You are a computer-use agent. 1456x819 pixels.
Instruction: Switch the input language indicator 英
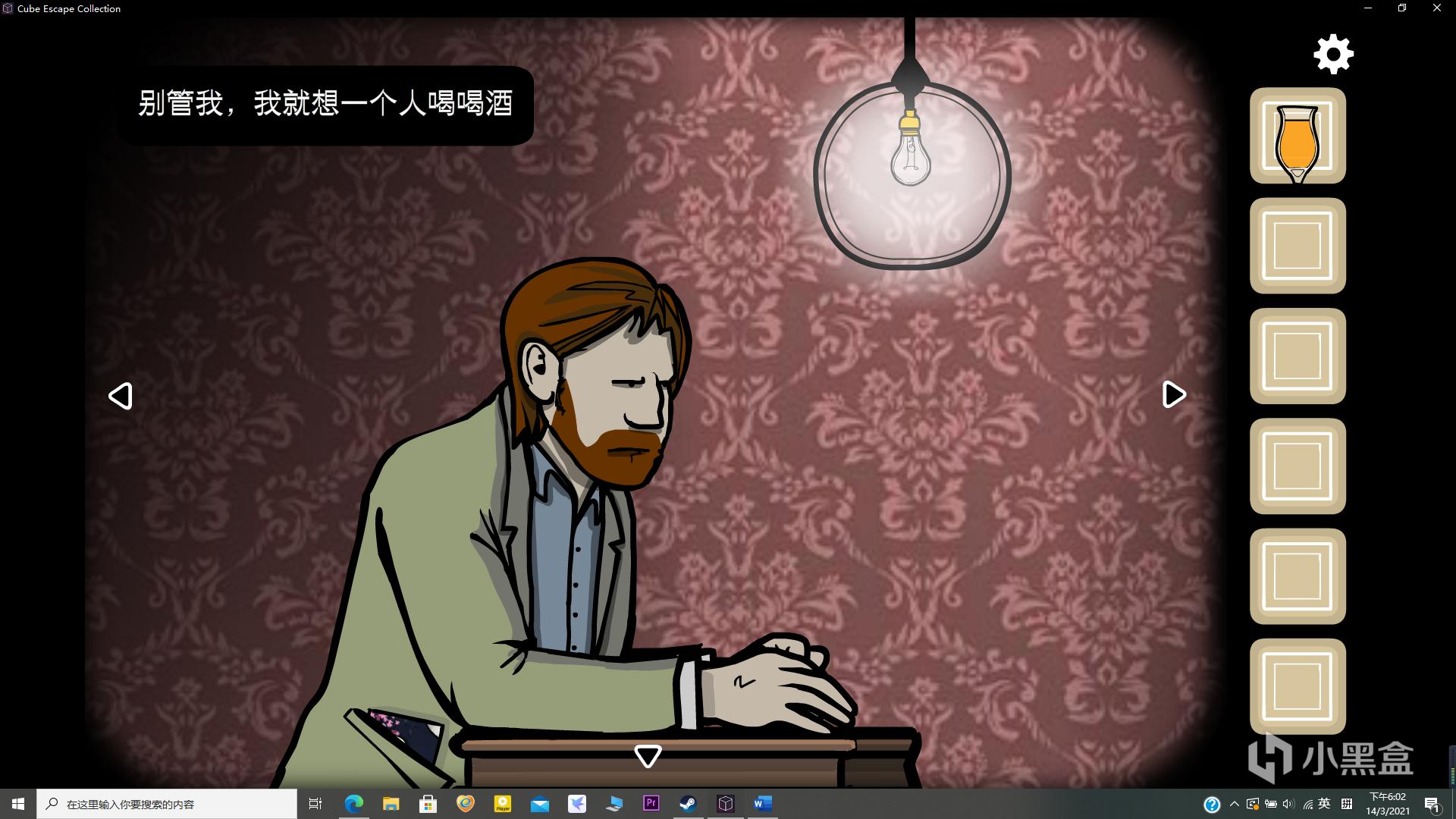[x=1325, y=804]
